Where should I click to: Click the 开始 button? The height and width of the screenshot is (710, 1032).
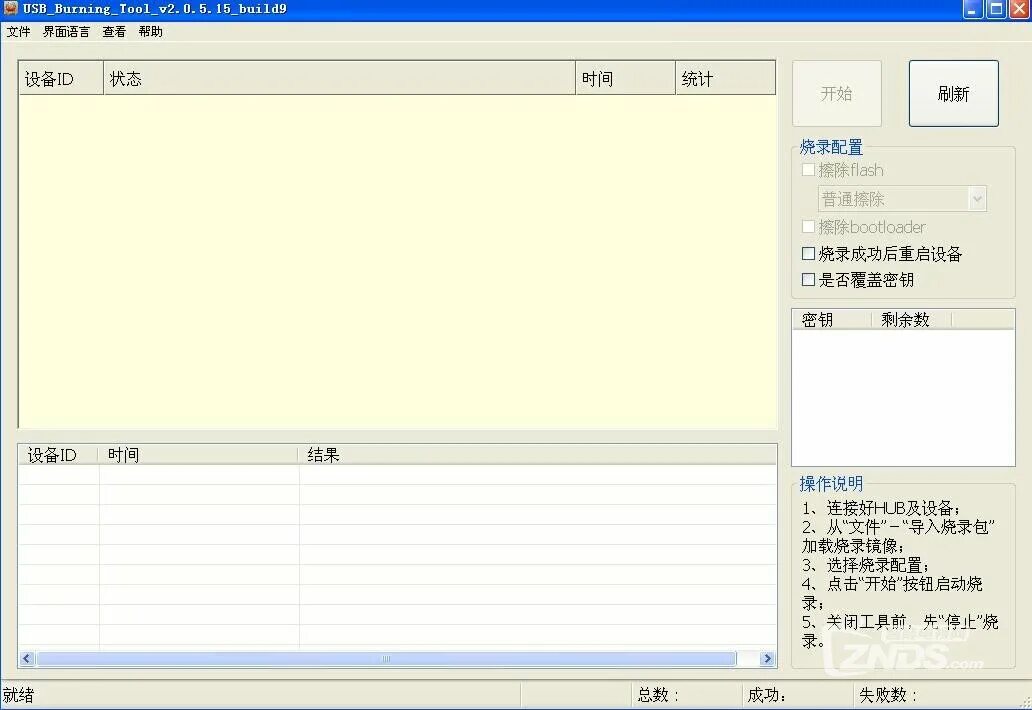point(837,93)
